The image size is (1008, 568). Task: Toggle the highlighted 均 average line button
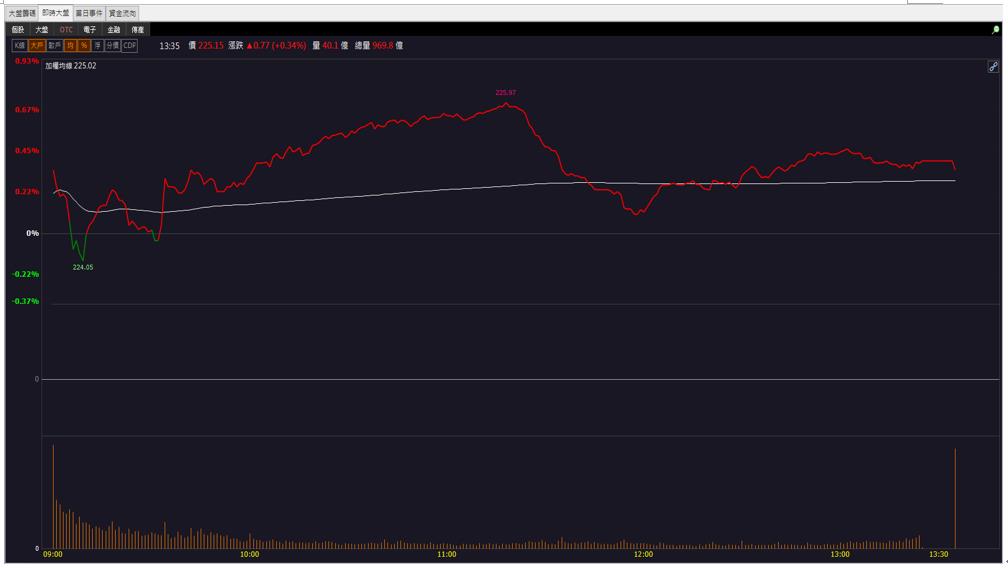pos(70,46)
